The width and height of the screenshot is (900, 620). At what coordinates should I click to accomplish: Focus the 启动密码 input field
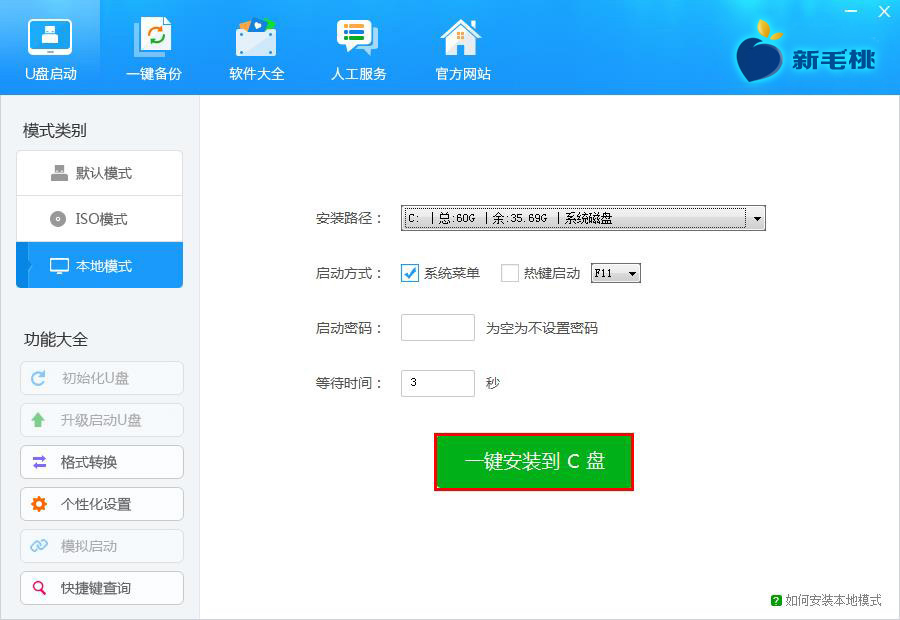438,328
